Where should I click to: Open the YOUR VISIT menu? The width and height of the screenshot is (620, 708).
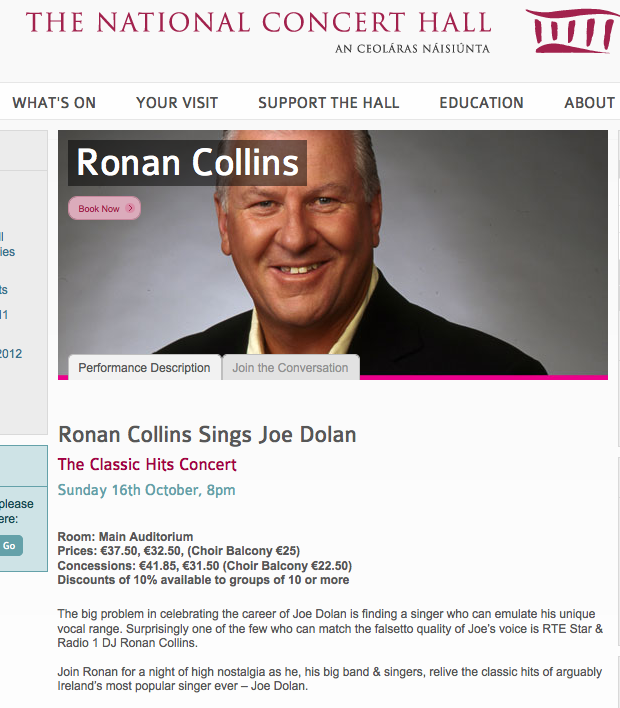[x=177, y=103]
